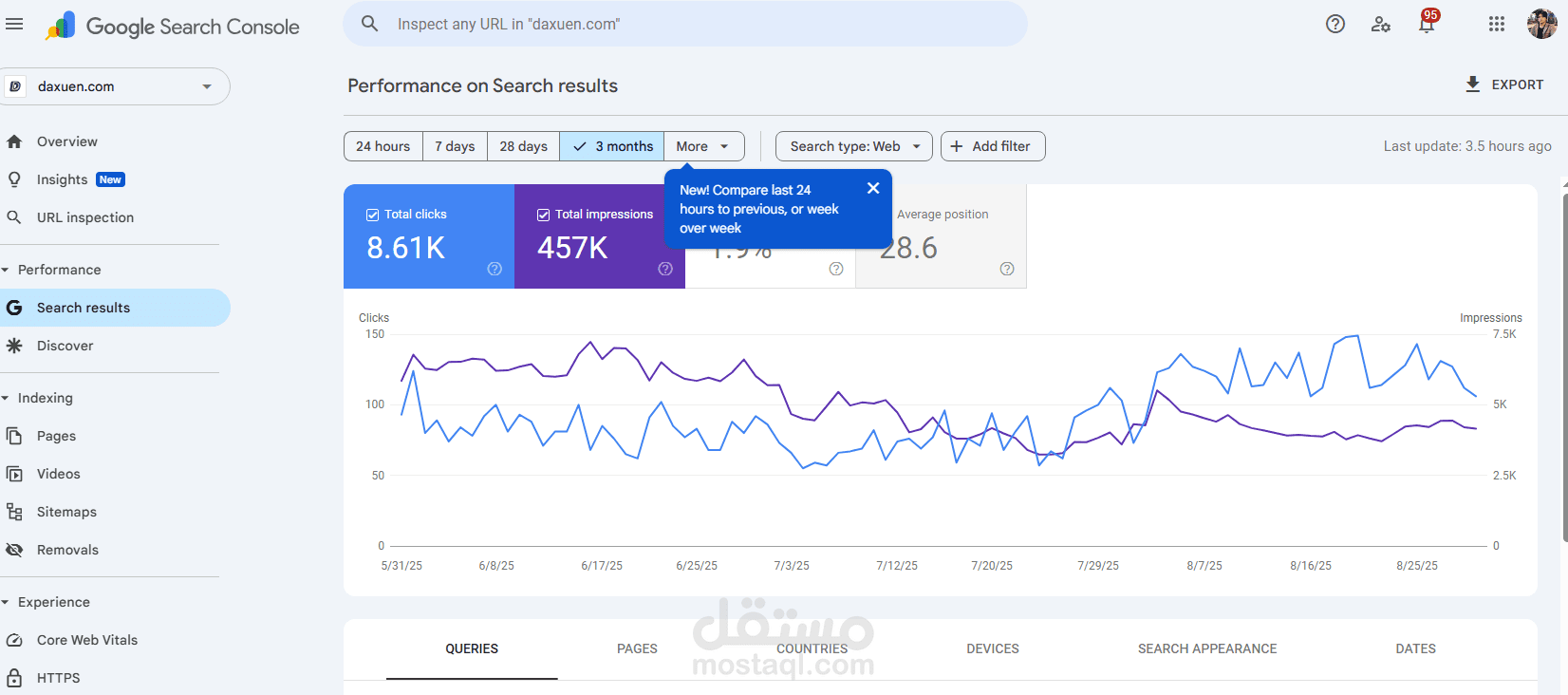Screen dimensions: 1568x695
Task: Click the Export download icon
Action: point(1473,85)
